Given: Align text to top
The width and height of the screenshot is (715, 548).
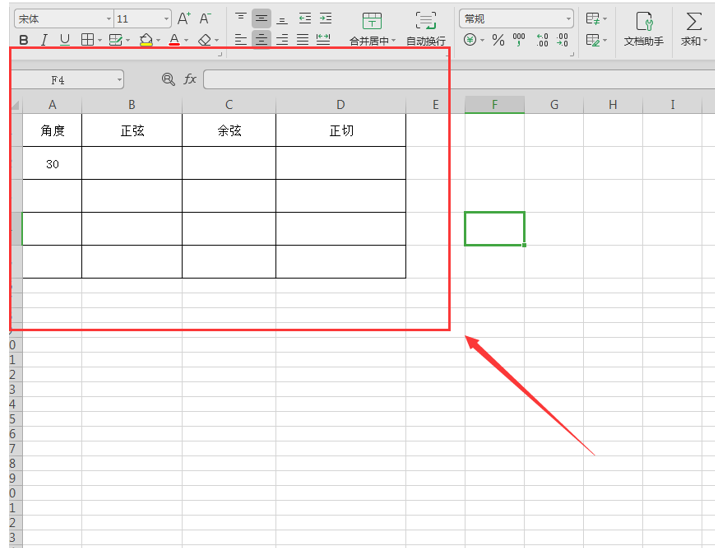Looking at the screenshot, I should point(240,18).
